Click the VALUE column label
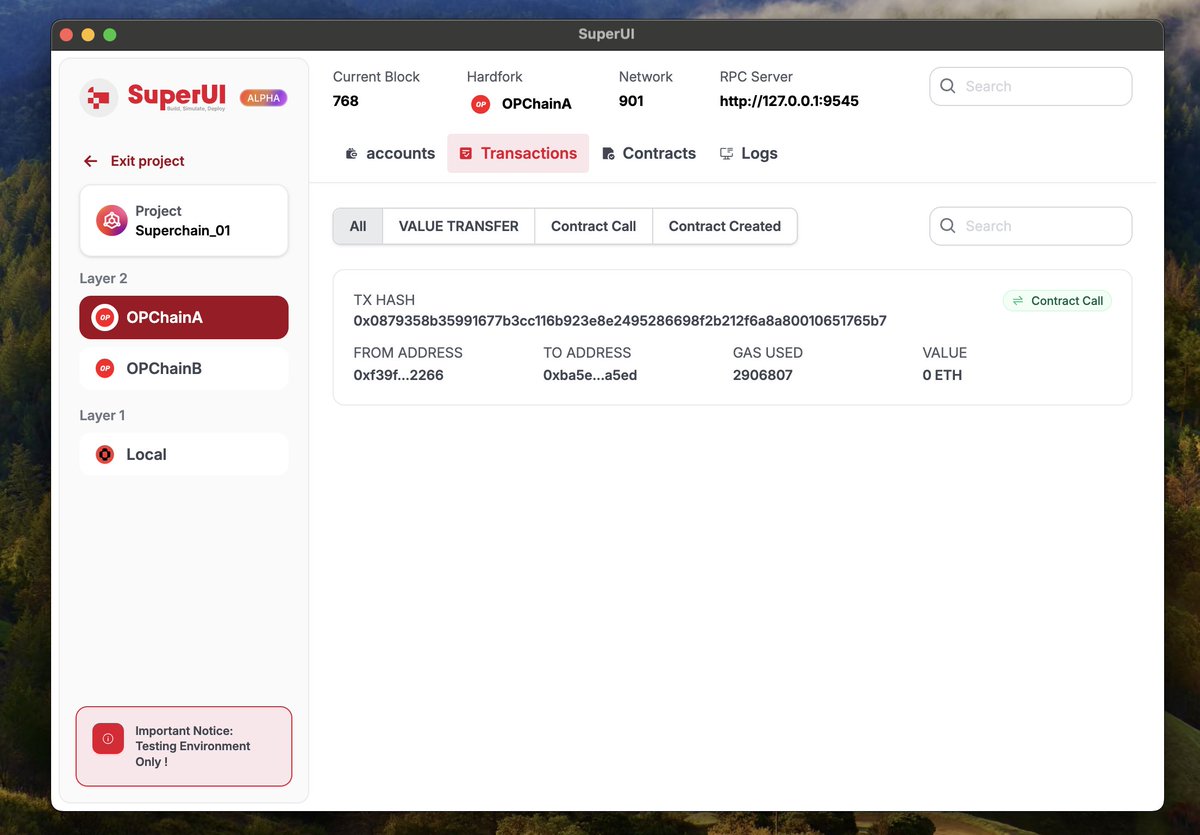This screenshot has width=1200, height=835. pos(945,353)
